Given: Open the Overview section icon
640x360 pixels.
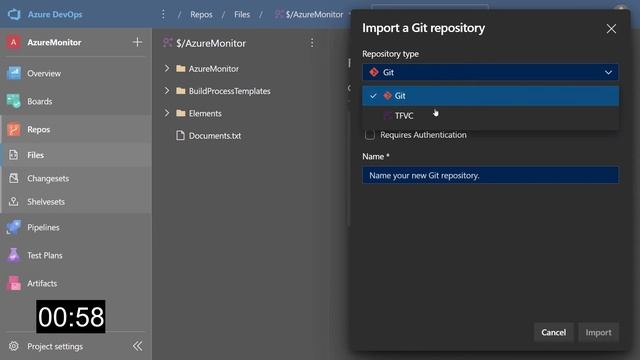Looking at the screenshot, I should tap(13, 73).
